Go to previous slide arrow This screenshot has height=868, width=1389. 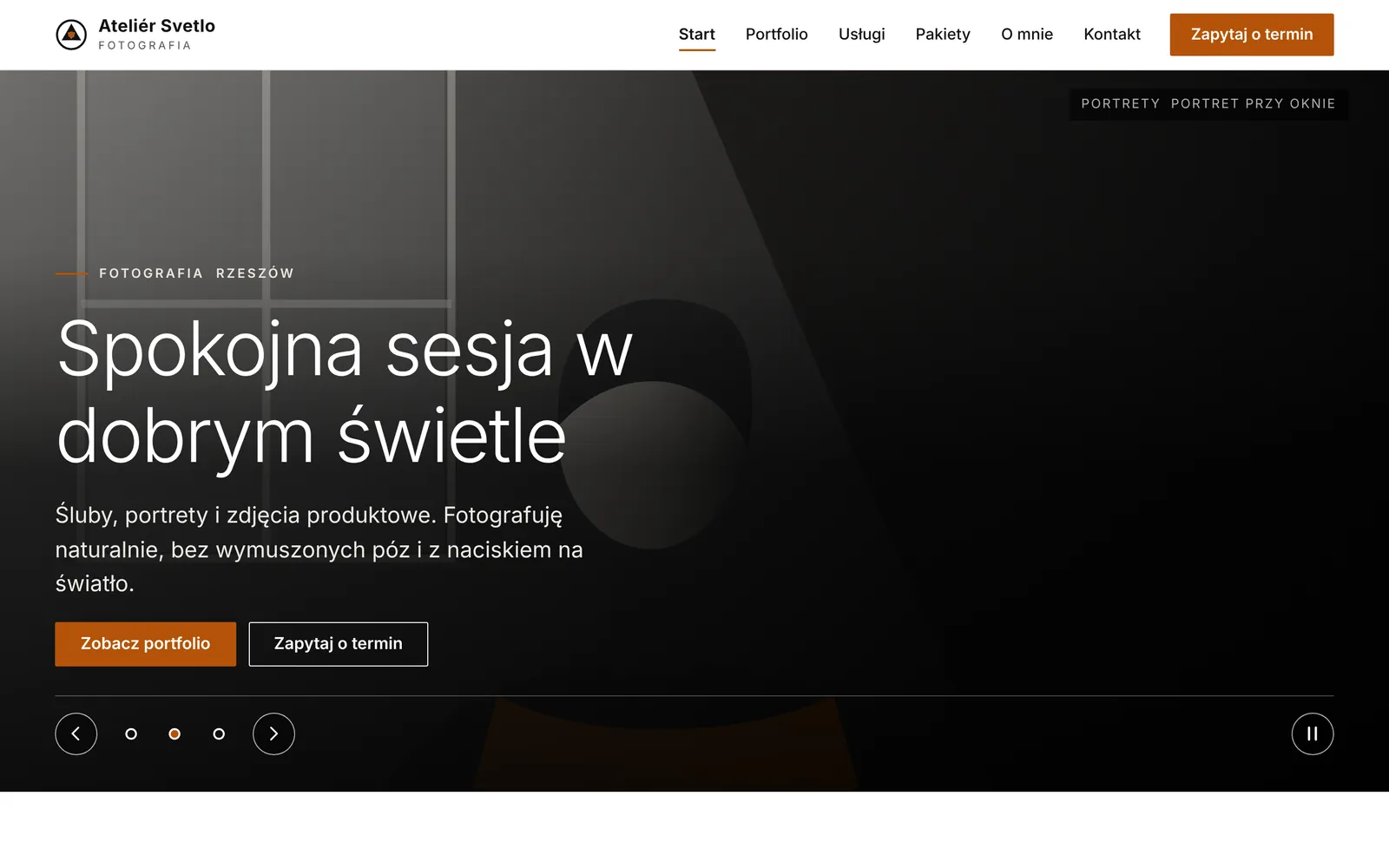76,734
